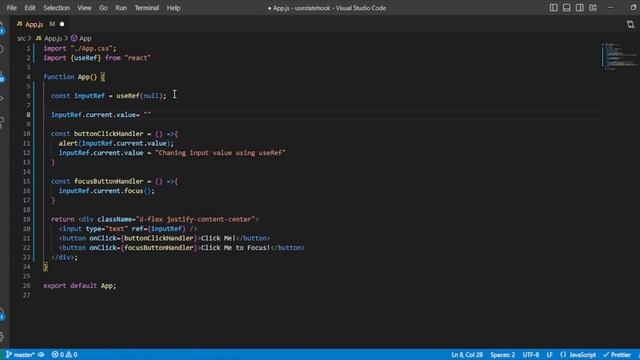Screen dimensions: 640x360
Task: Click focusButtonHandler declaration on line 15
Action: coord(109,181)
